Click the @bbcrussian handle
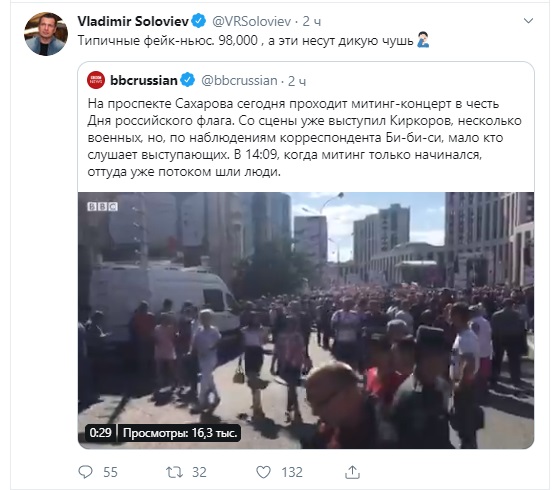 239,81
